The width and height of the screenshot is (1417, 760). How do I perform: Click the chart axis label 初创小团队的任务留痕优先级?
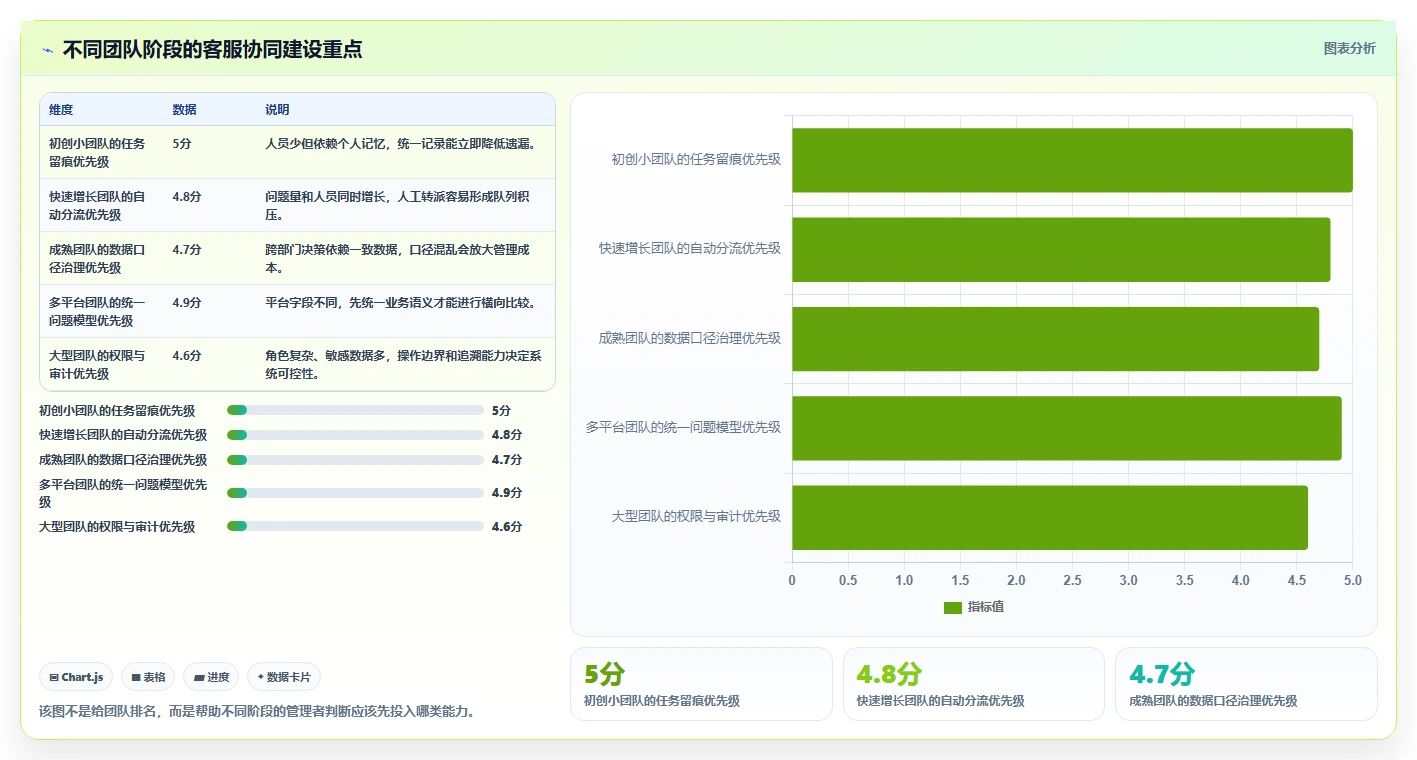pos(696,159)
